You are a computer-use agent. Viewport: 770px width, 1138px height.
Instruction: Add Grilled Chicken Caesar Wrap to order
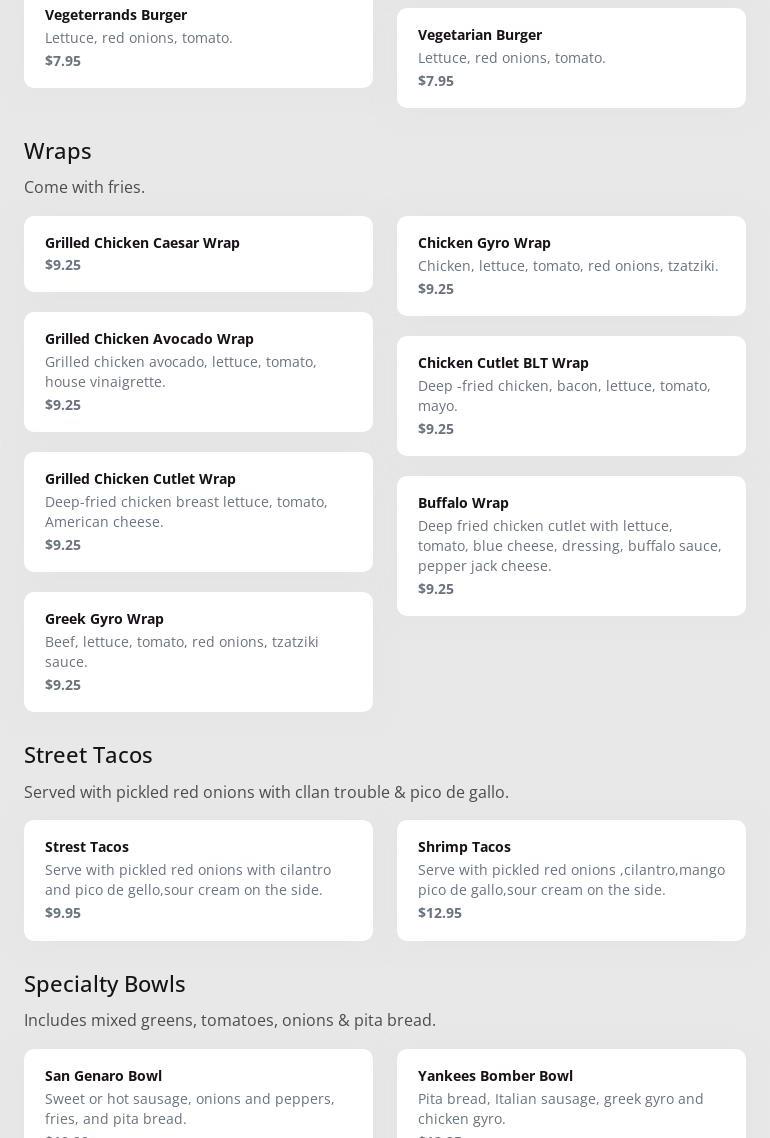[x=198, y=254]
